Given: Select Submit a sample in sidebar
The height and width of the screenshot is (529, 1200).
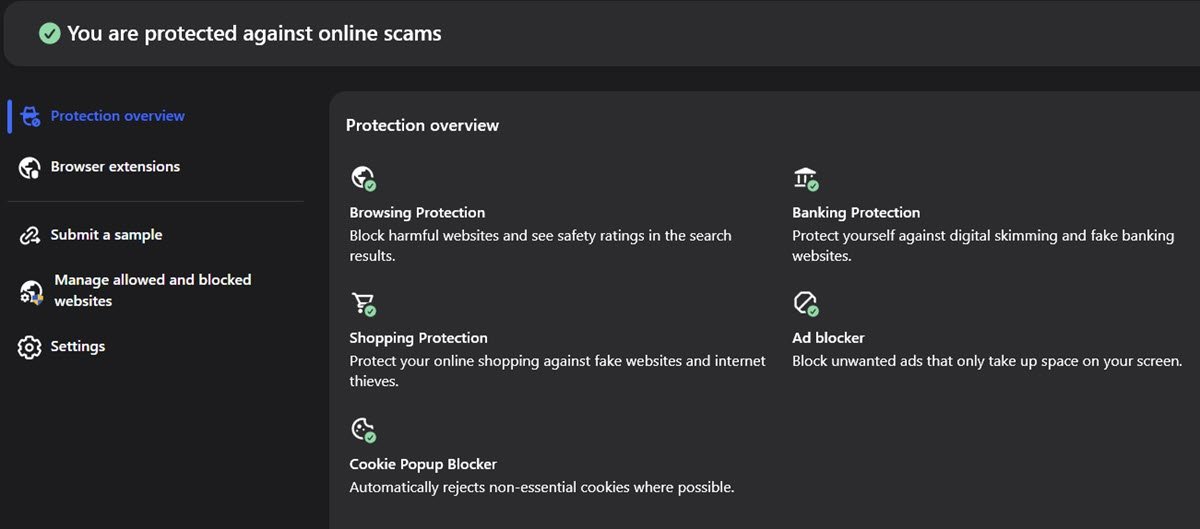Looking at the screenshot, I should tap(106, 235).
